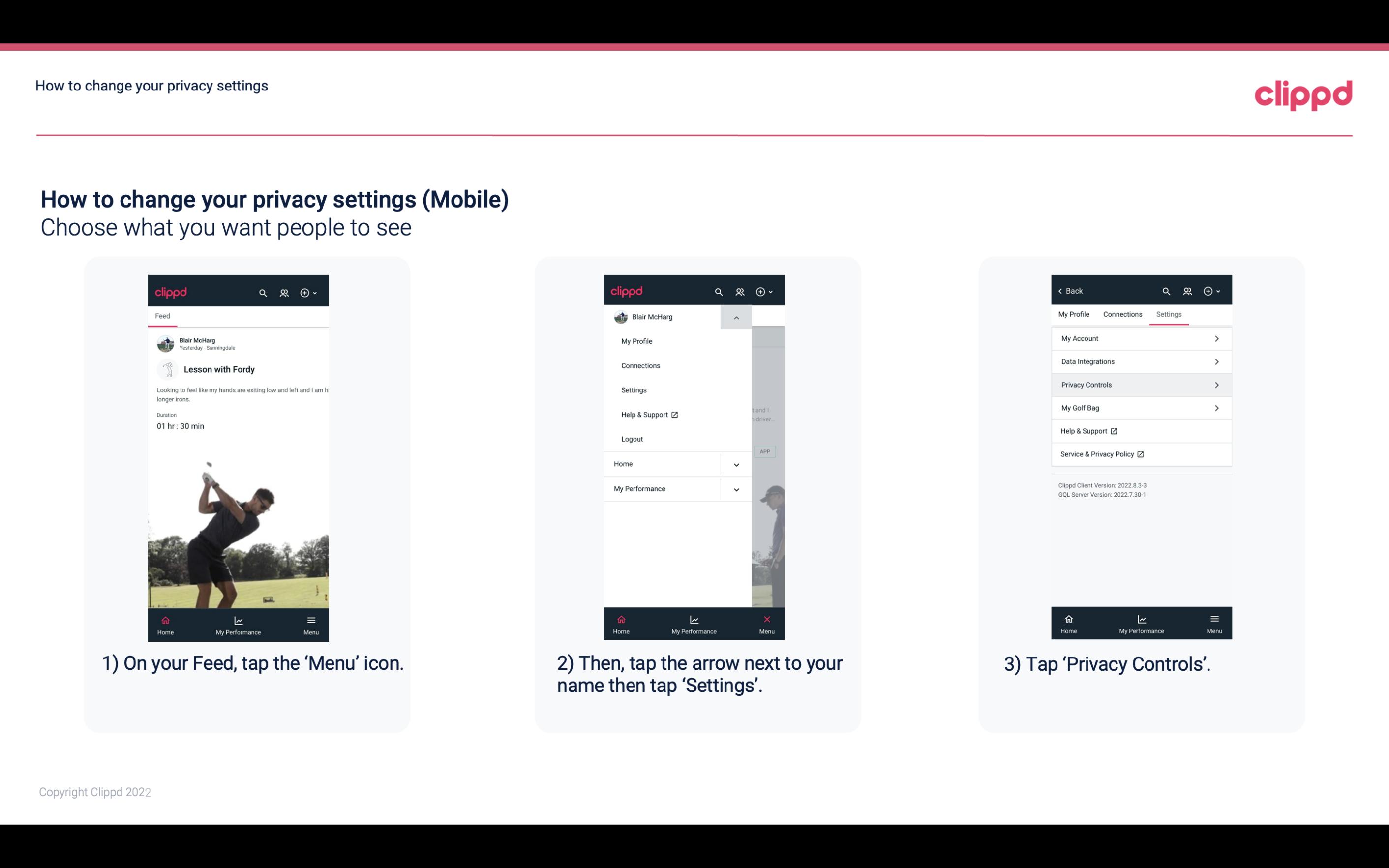Tap the golf swing video thumbnail
The image size is (1389, 868).
[x=239, y=529]
